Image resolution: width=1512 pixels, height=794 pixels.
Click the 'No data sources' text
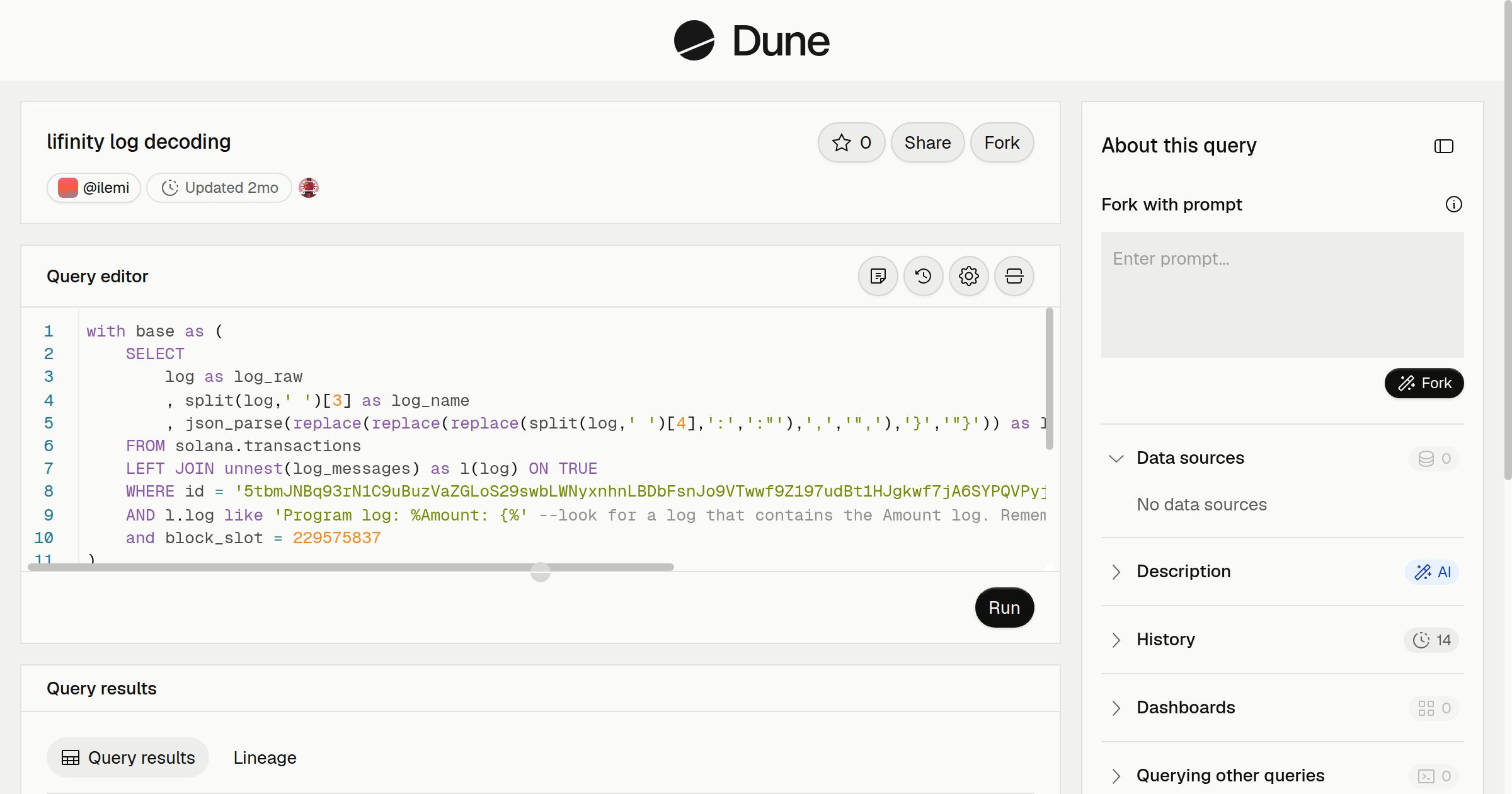[x=1201, y=505]
